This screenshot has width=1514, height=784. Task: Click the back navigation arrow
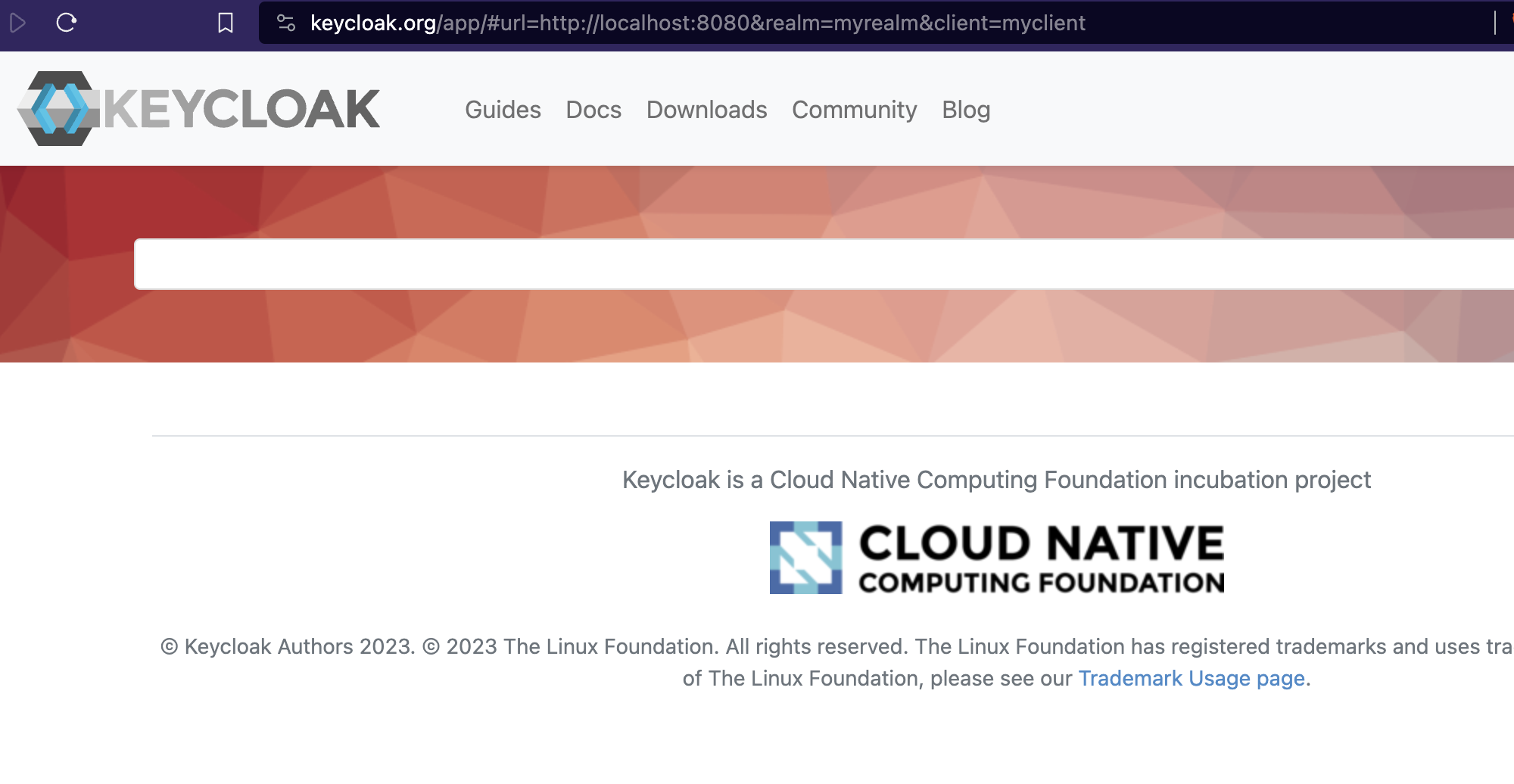coord(18,23)
